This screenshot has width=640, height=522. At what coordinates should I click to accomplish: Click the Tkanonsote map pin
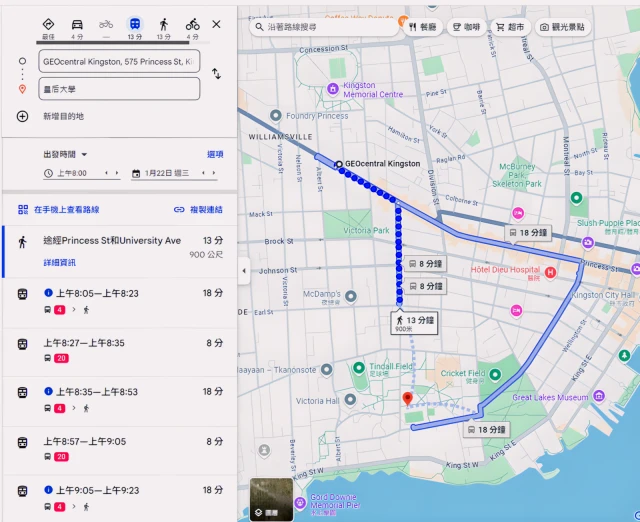tap(326, 370)
